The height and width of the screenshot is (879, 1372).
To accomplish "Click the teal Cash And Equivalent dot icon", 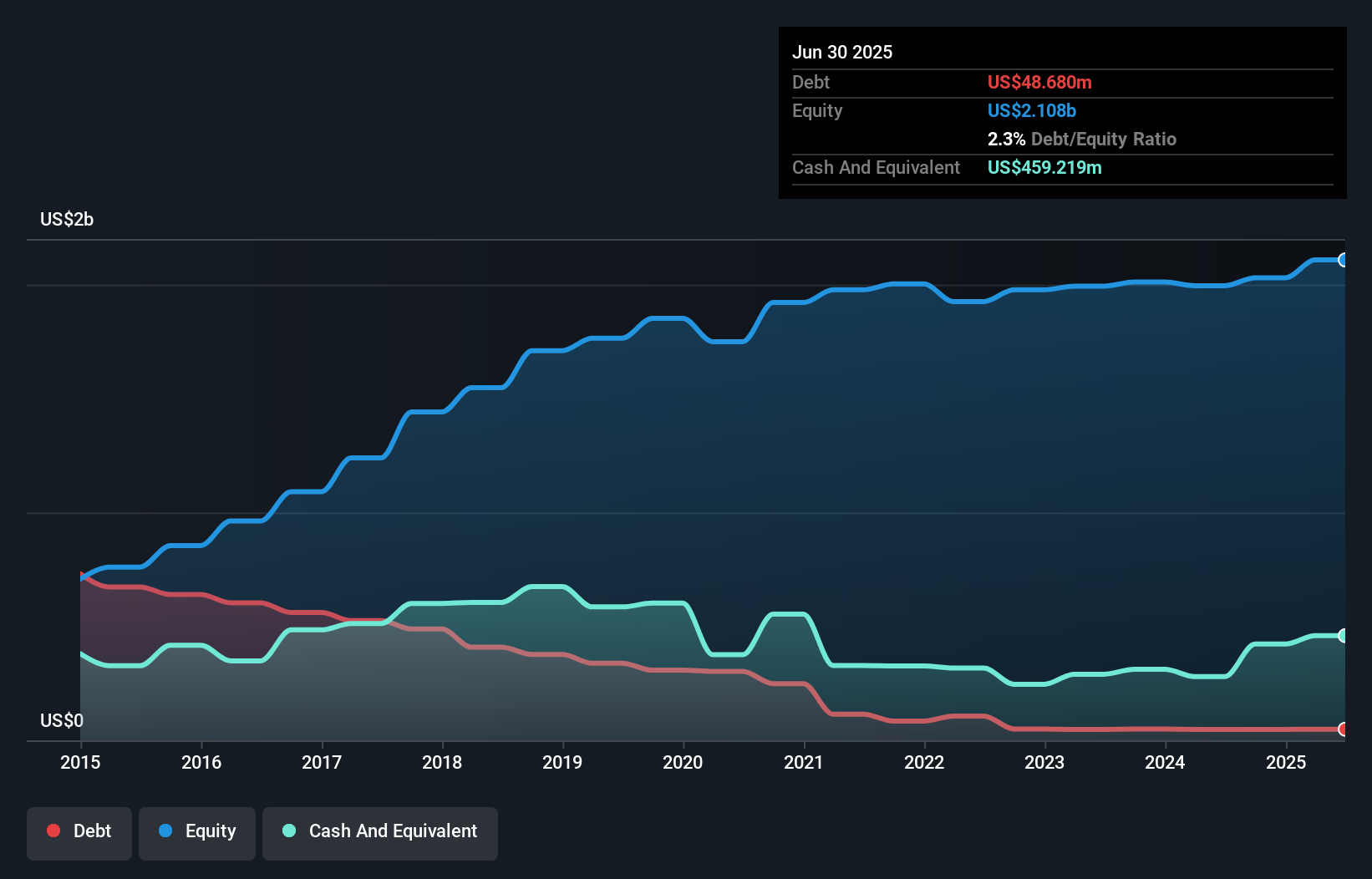I will pyautogui.click(x=288, y=831).
